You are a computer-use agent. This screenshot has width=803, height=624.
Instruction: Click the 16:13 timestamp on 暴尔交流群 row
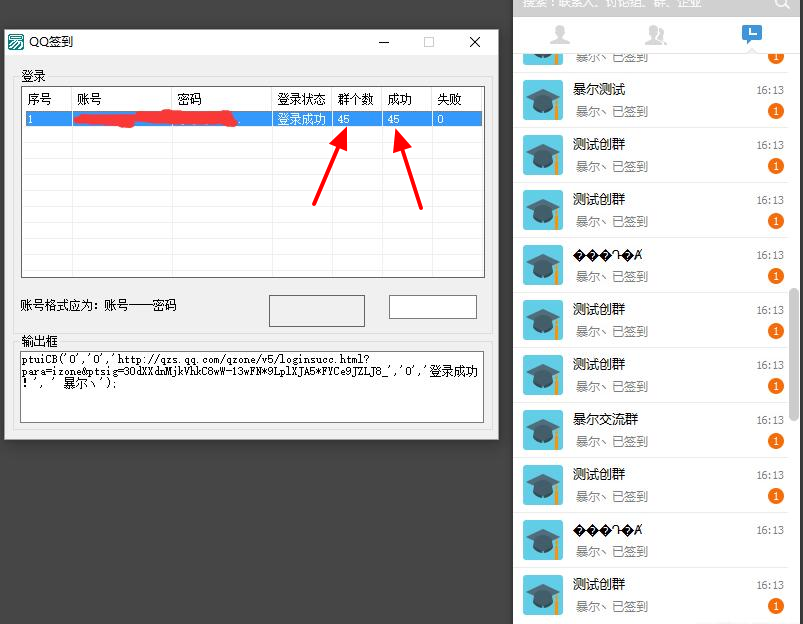coord(770,420)
